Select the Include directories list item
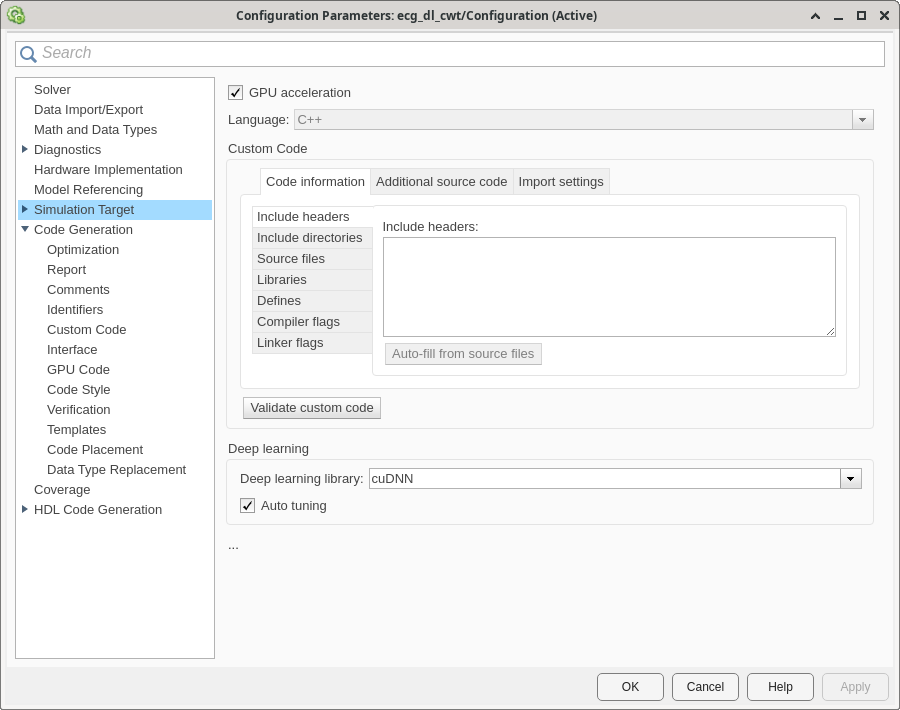Viewport: 900px width, 710px height. [x=310, y=238]
